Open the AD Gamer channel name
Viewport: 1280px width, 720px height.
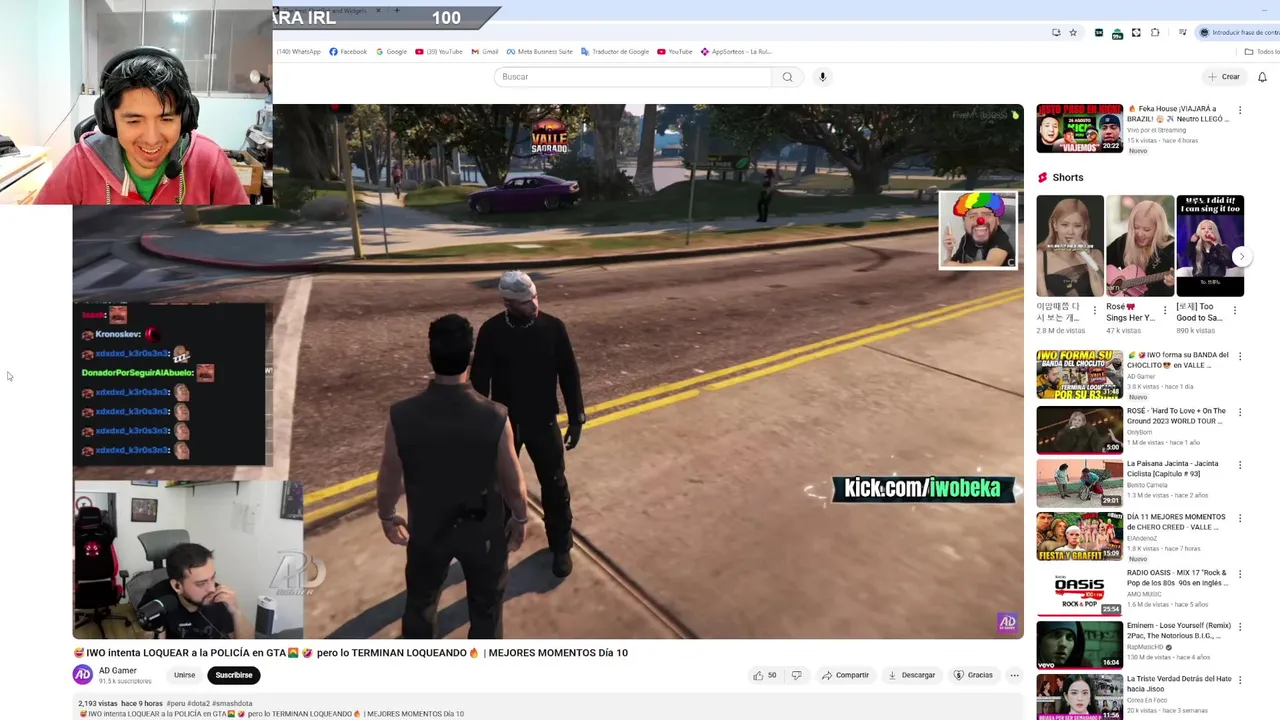click(x=118, y=671)
